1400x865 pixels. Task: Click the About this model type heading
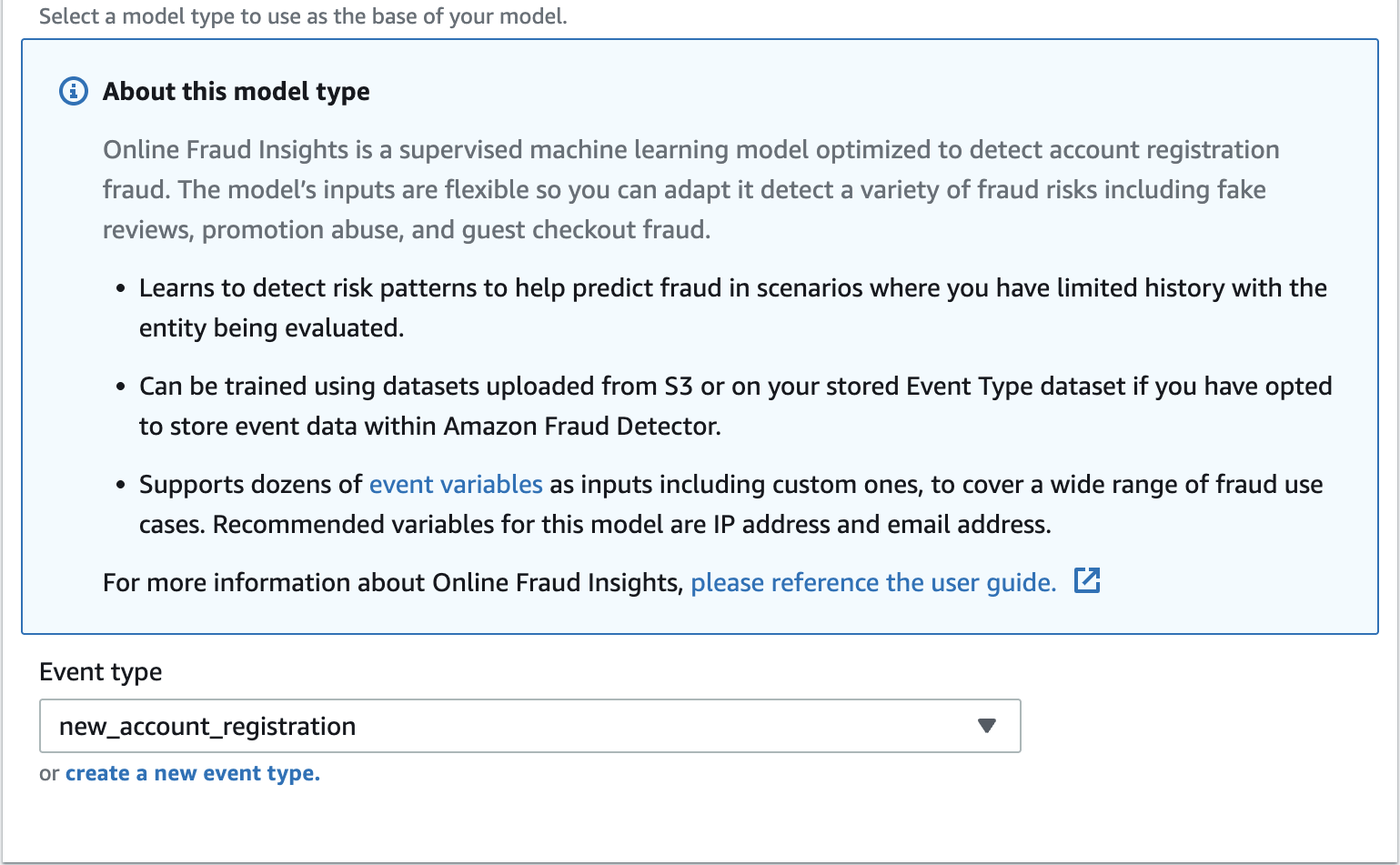[236, 92]
